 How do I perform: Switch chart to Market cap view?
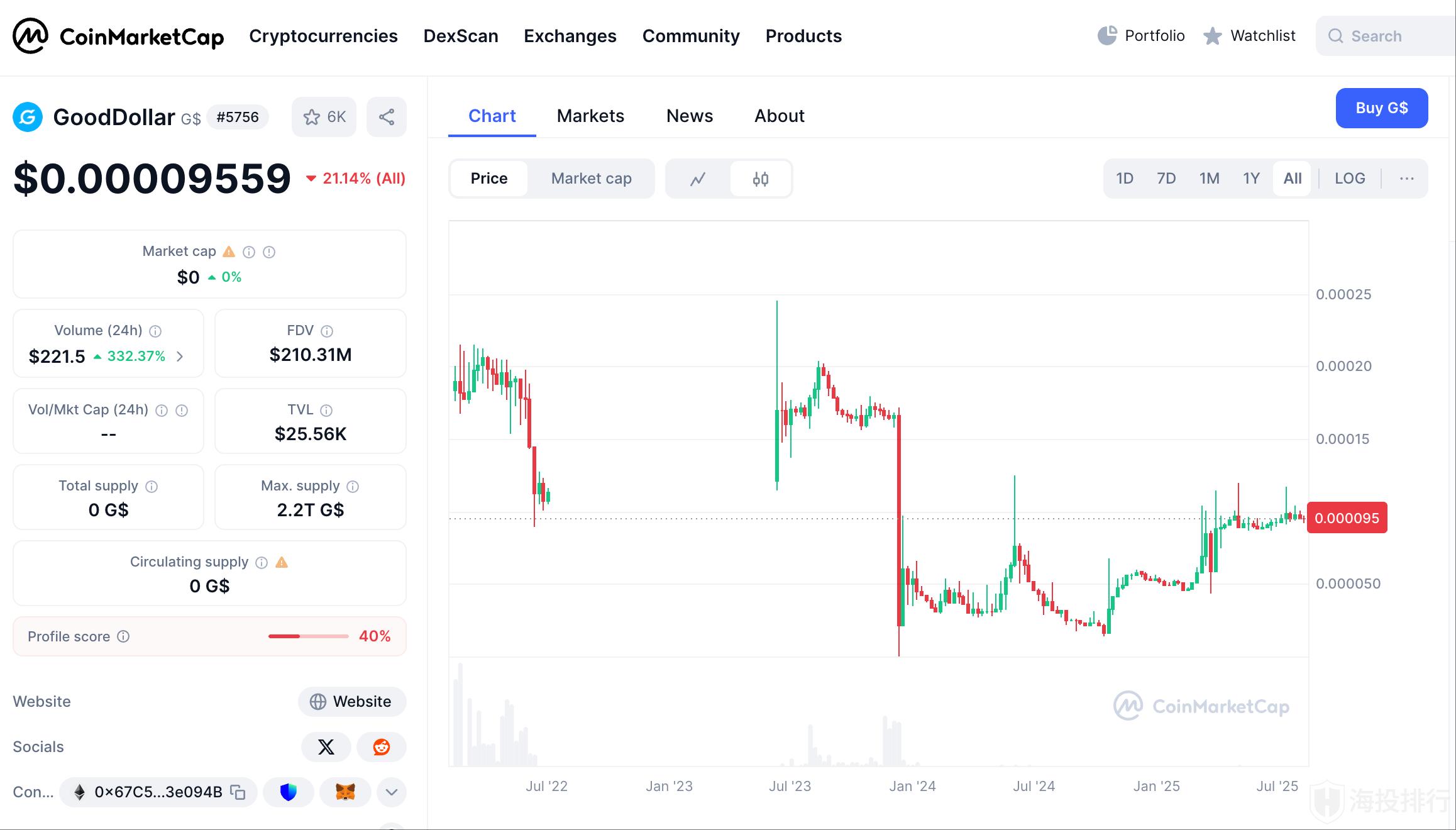point(591,179)
